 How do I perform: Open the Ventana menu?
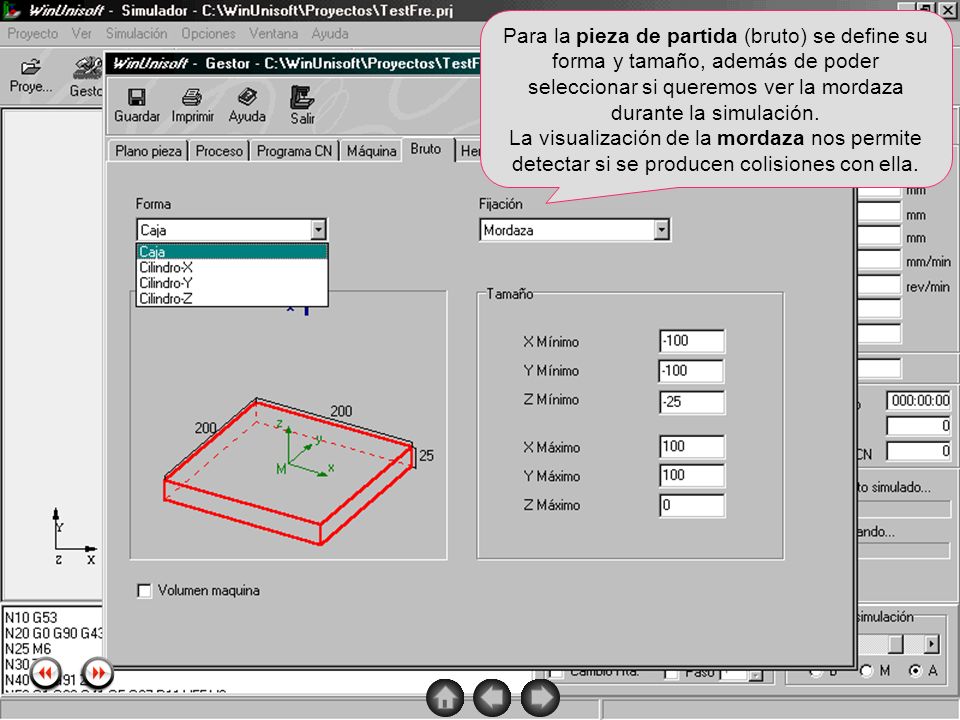coord(273,34)
